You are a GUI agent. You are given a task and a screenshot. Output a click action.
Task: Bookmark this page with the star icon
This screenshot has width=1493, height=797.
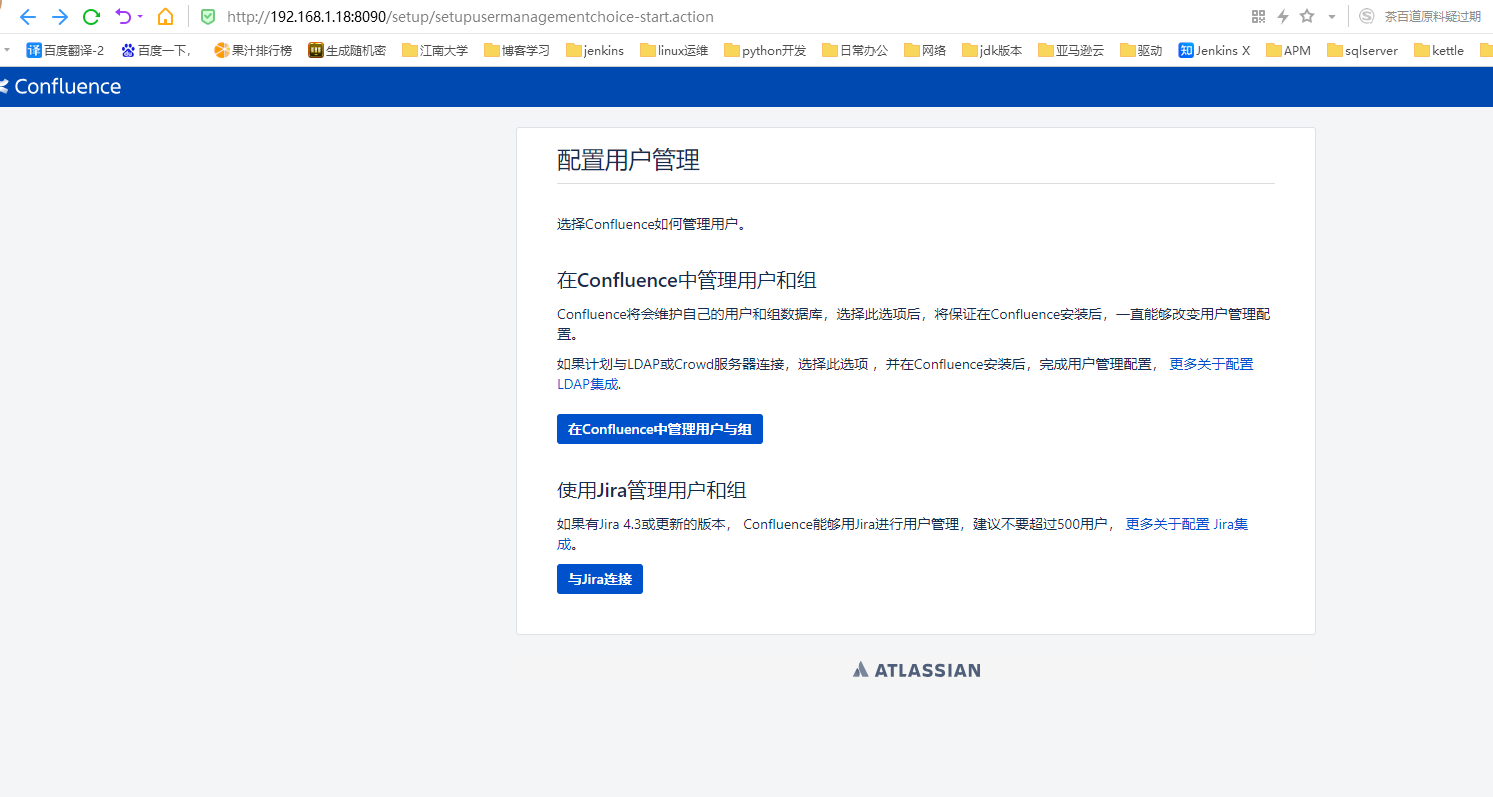1307,17
